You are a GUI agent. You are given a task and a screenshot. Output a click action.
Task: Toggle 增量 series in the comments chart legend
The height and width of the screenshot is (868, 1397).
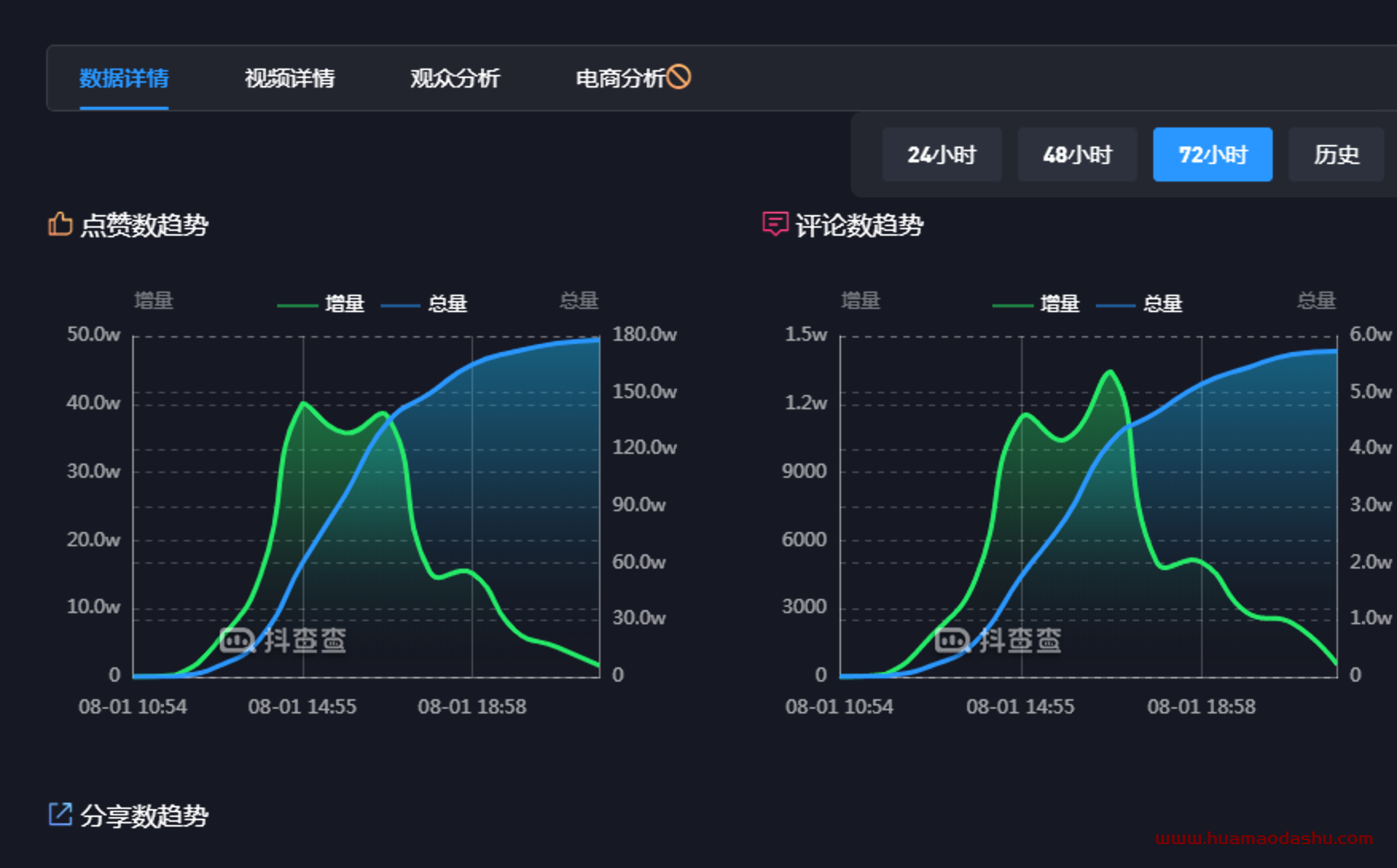click(1036, 303)
